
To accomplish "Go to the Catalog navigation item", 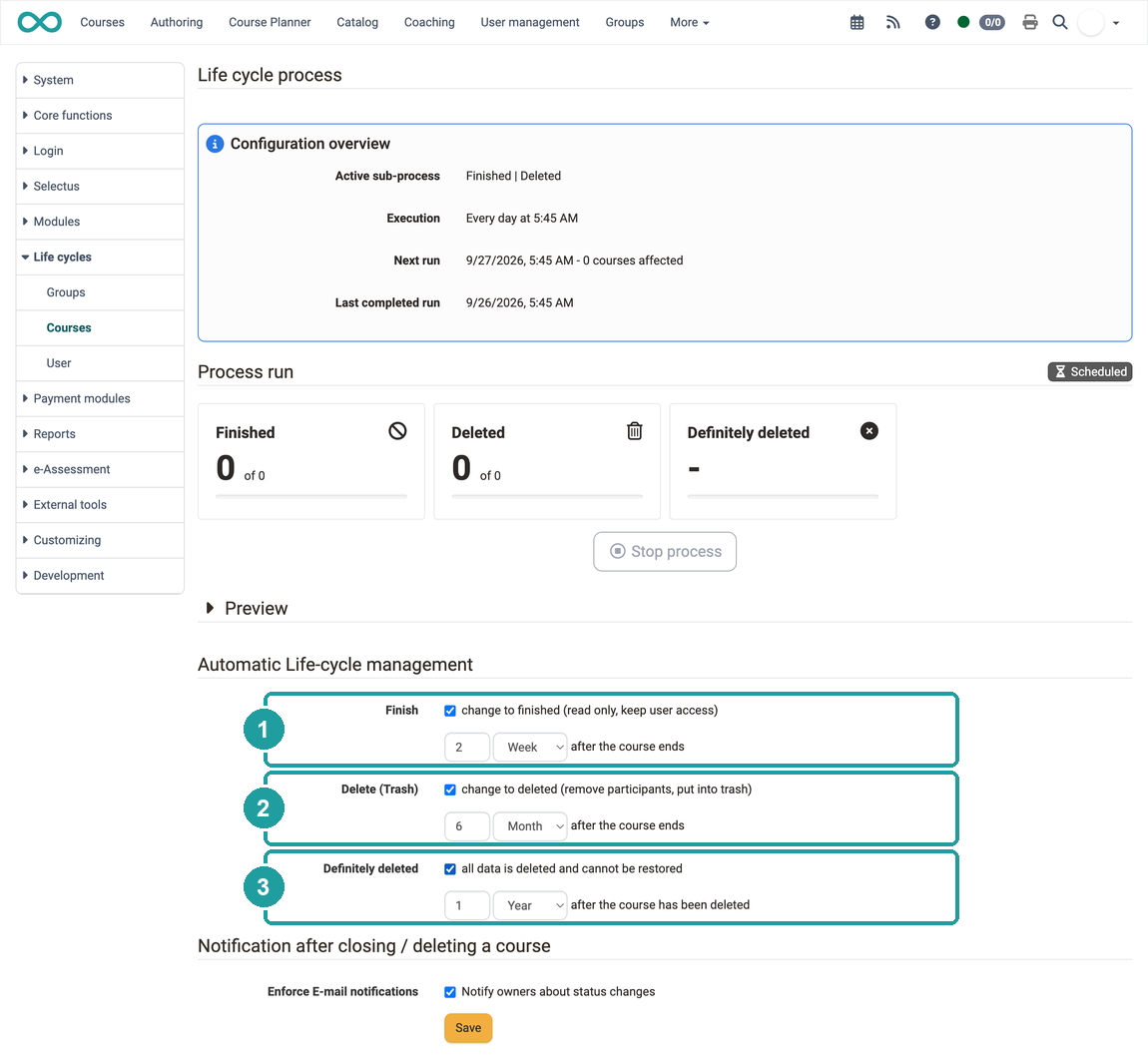I will tap(357, 22).
